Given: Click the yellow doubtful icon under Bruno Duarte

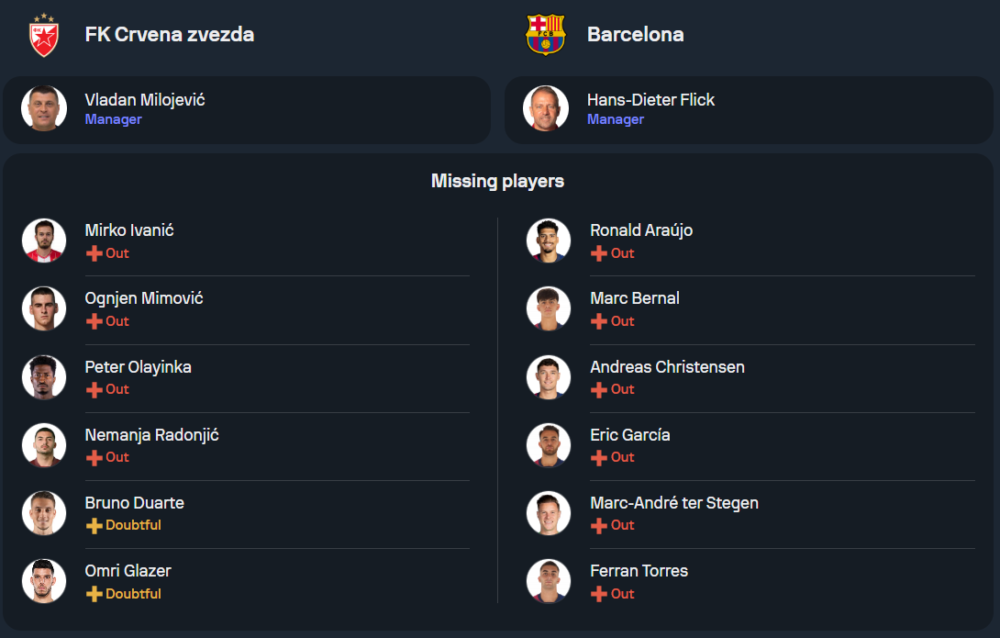Looking at the screenshot, I should tap(94, 525).
